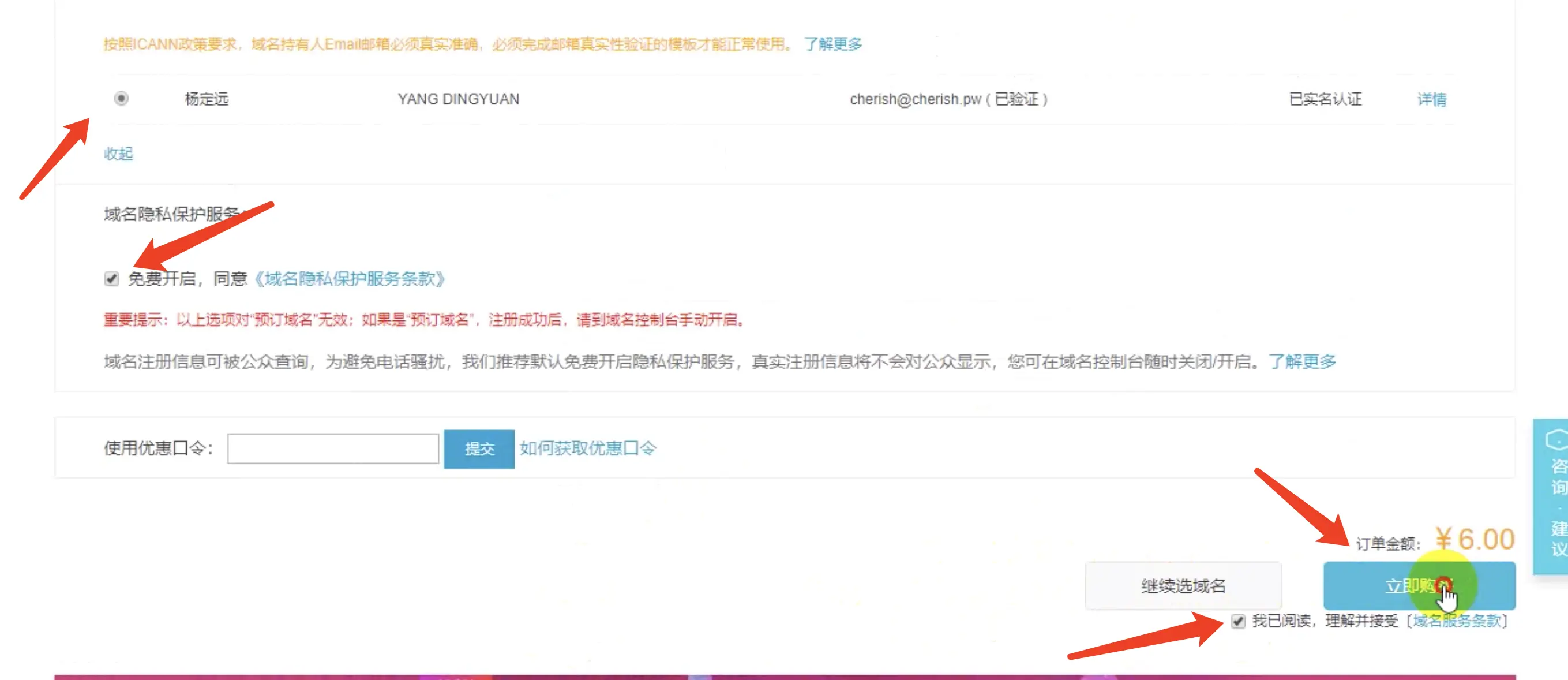Toggle the 免费开启 privacy protection checkbox

click(111, 279)
